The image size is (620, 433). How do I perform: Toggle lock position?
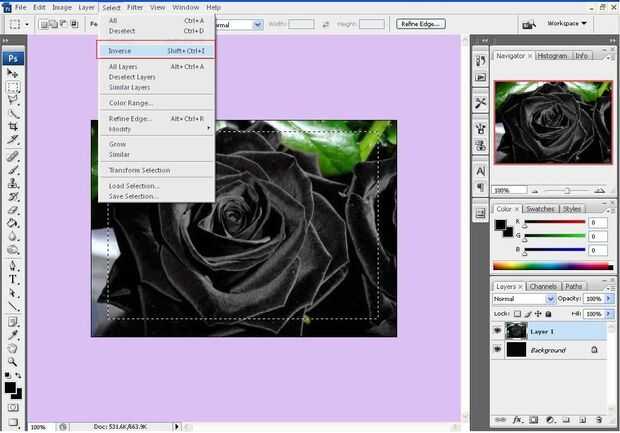click(x=538, y=314)
